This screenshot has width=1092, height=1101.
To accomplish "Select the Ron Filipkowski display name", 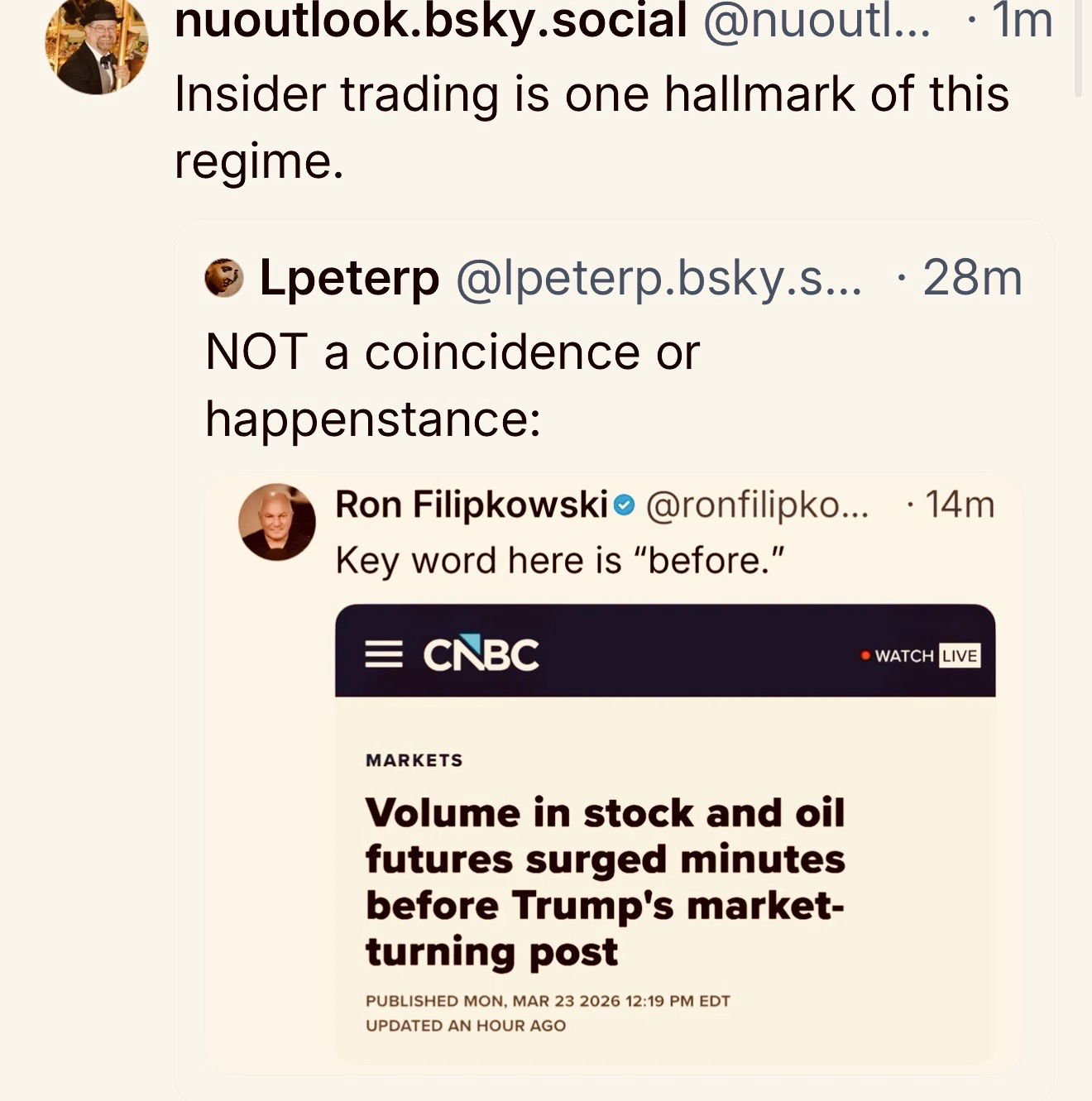I will click(x=472, y=505).
